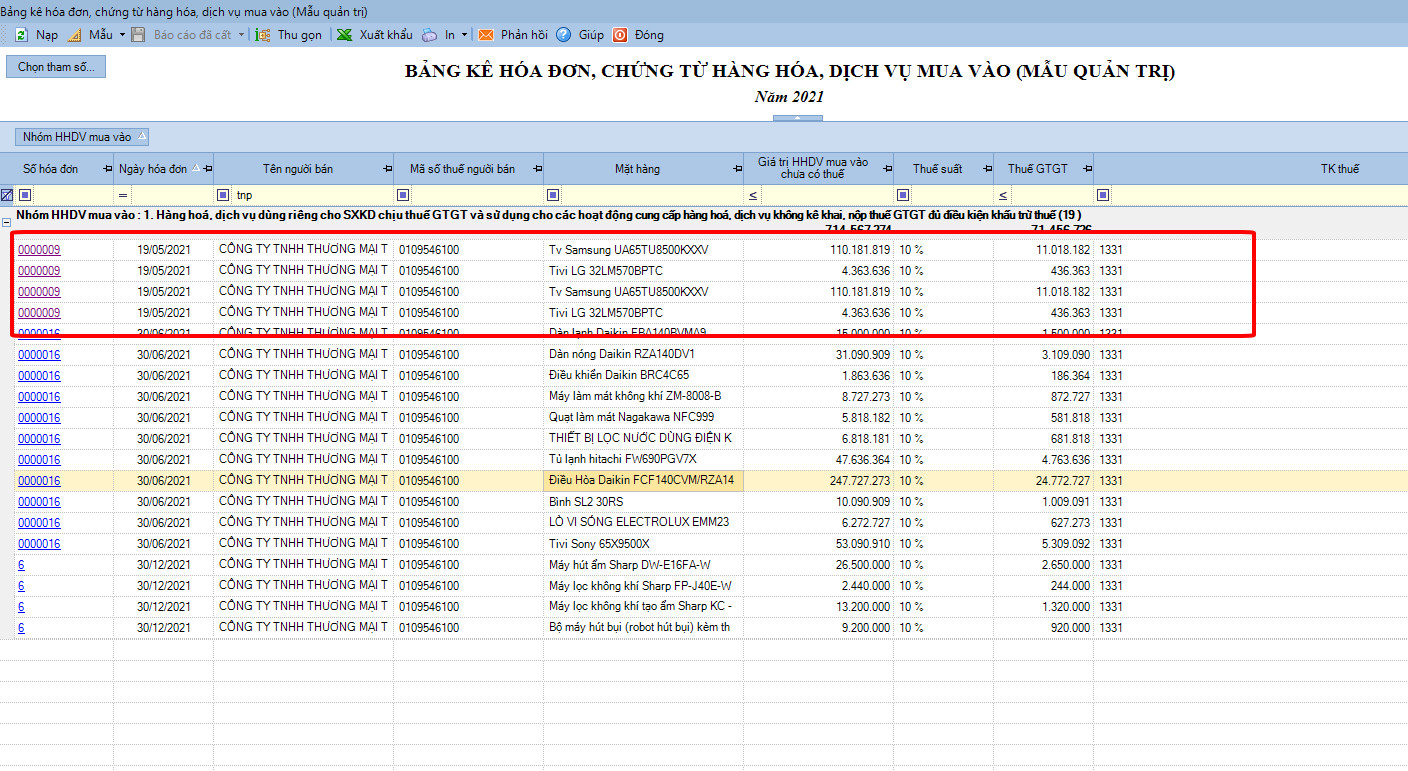Screen dimensions: 1408x771
Task: Select the Điều khiển Daikin BRC4C65 cell
Action: click(x=644, y=376)
